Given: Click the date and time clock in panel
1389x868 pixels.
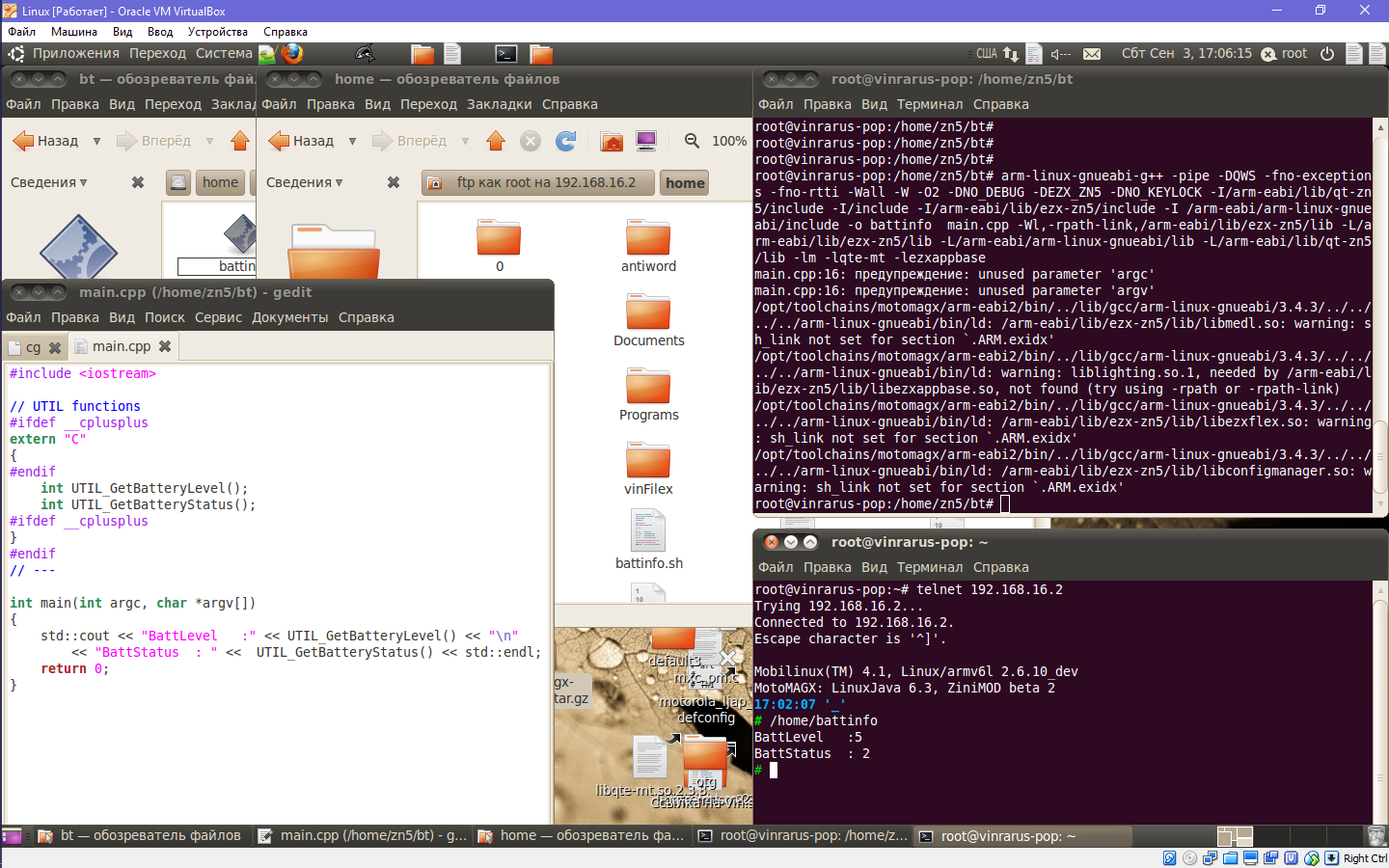Looking at the screenshot, I should pyautogui.click(x=1186, y=54).
